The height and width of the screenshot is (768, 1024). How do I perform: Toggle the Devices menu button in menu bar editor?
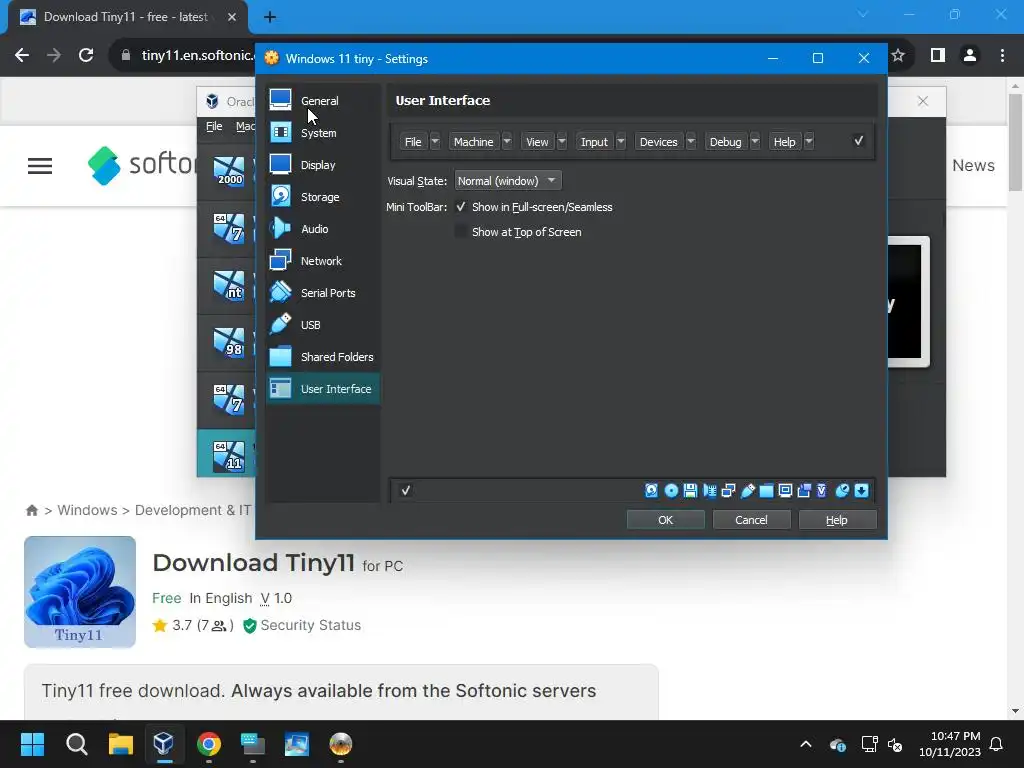tap(658, 142)
